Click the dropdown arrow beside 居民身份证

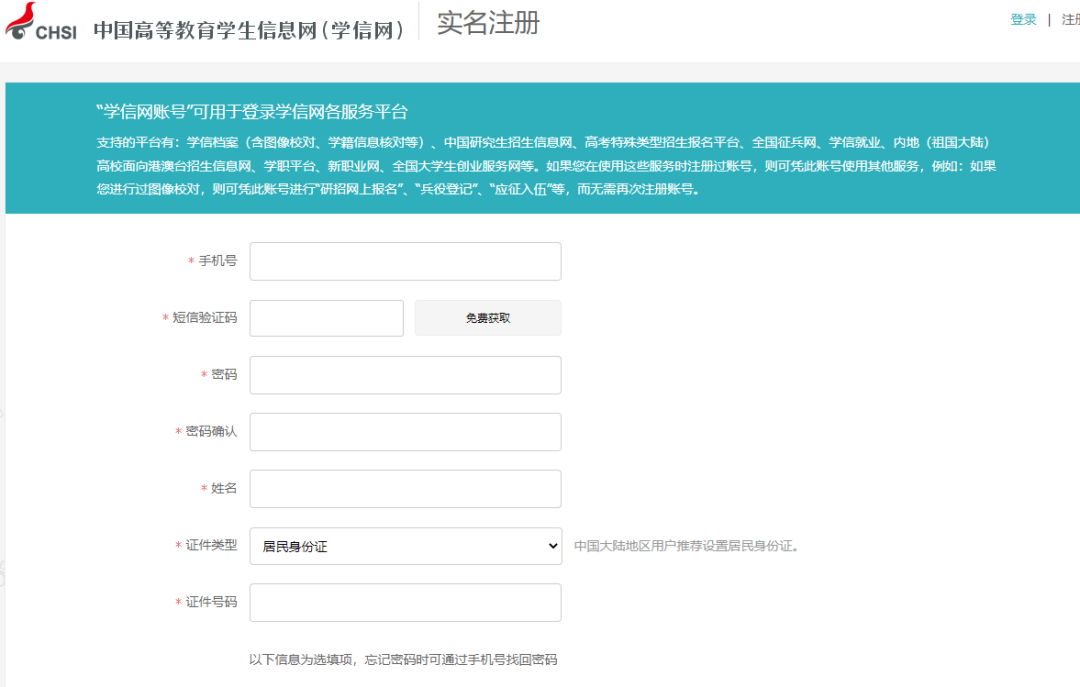tap(549, 545)
